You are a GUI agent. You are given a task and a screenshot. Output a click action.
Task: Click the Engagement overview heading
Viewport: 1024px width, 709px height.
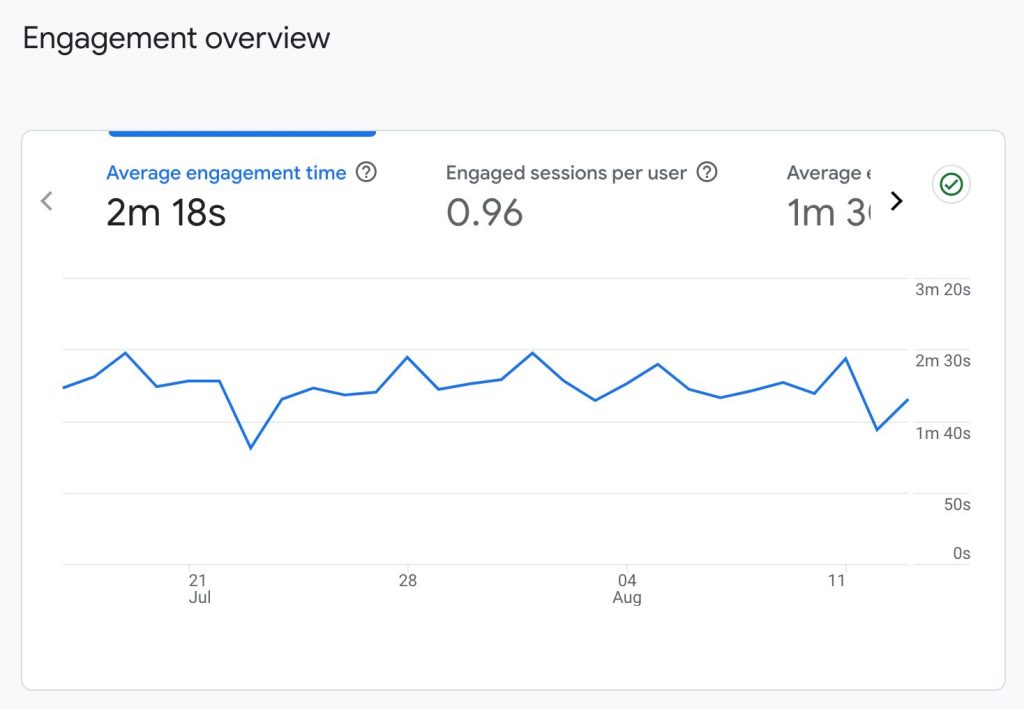pos(177,38)
